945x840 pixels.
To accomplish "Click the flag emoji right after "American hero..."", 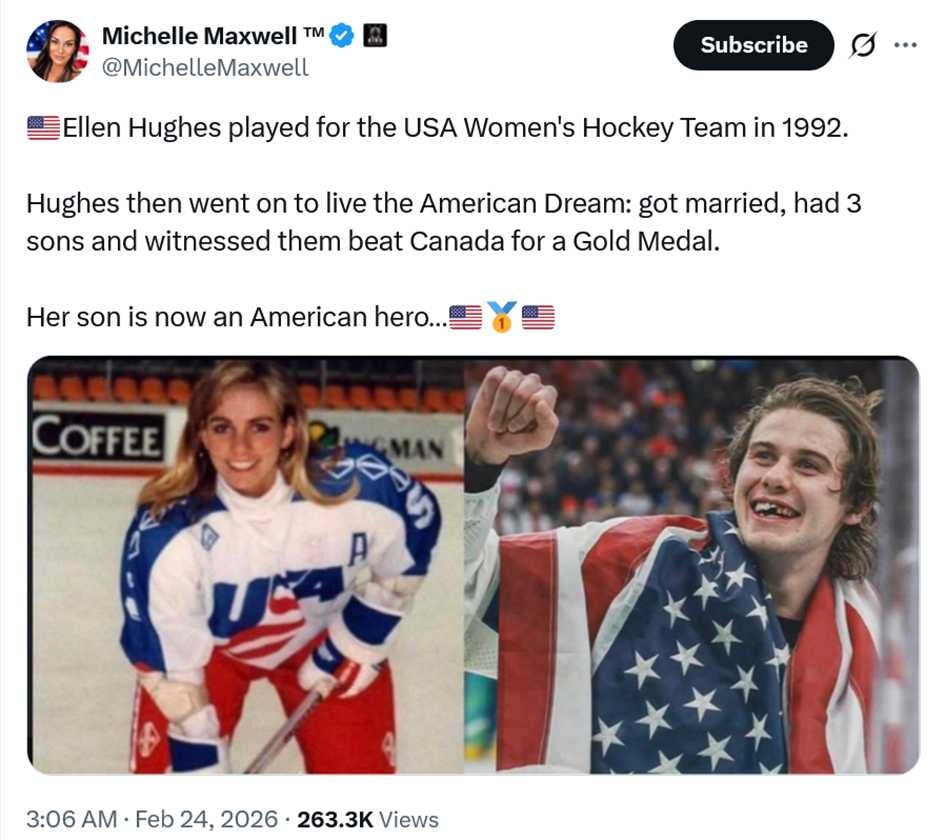I will (x=466, y=318).
